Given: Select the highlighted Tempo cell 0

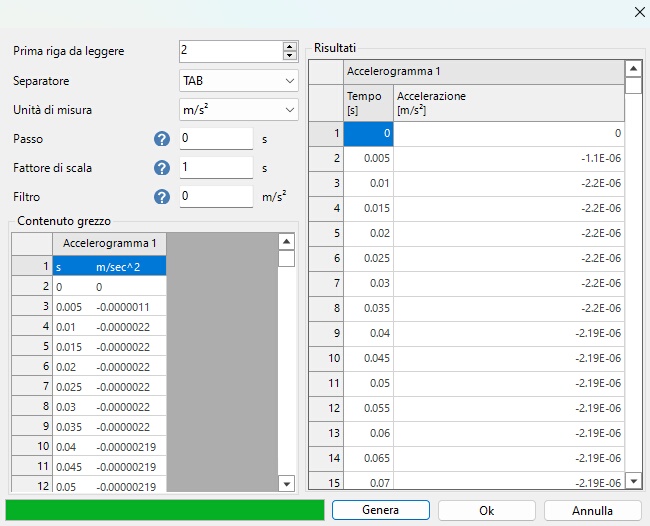Looking at the screenshot, I should coord(368,133).
